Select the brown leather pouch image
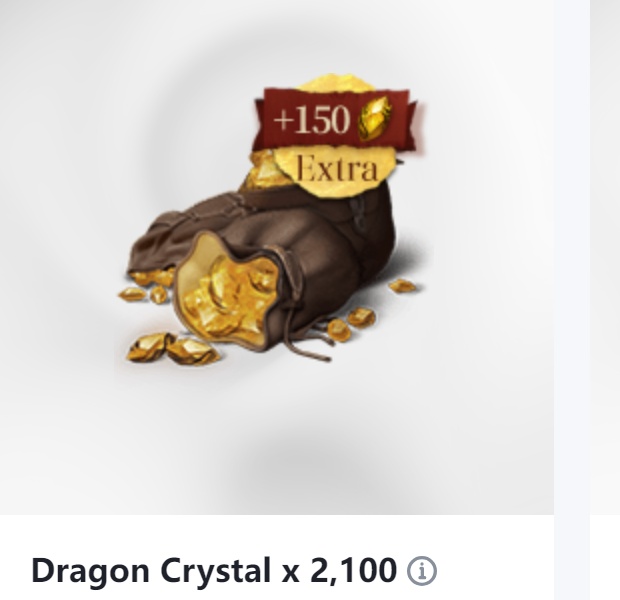Screen dimensions: 620x600 point(261,265)
